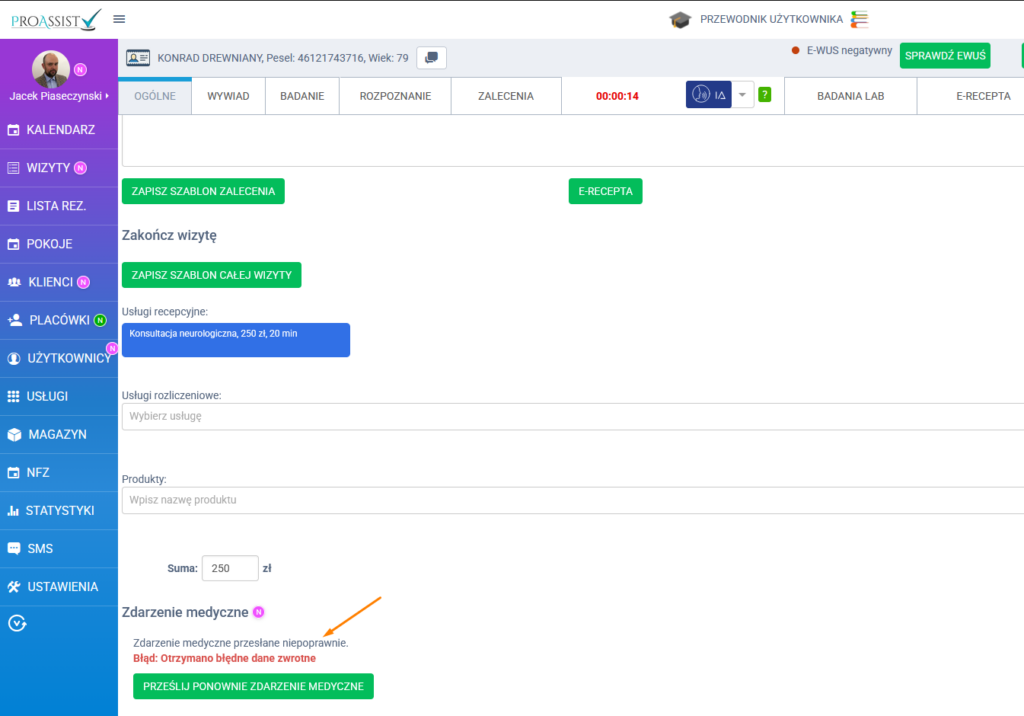Screen dimensions: 1024x716
Task: Click the Sprawdź EWUŚ button
Action: point(944,56)
